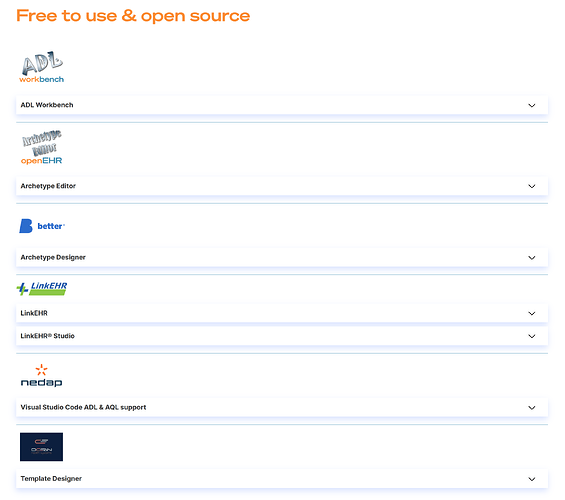Expand the Template Designer chevron

(531, 479)
